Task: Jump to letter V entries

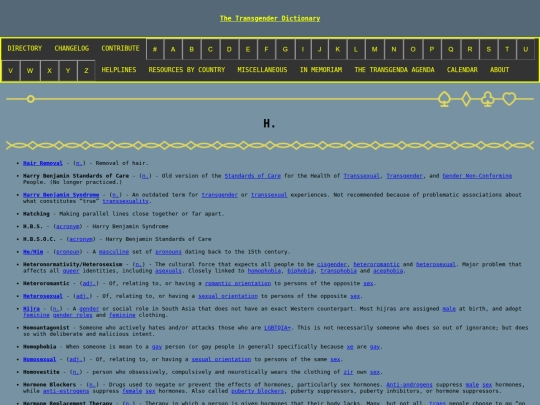Action: (x=10, y=71)
